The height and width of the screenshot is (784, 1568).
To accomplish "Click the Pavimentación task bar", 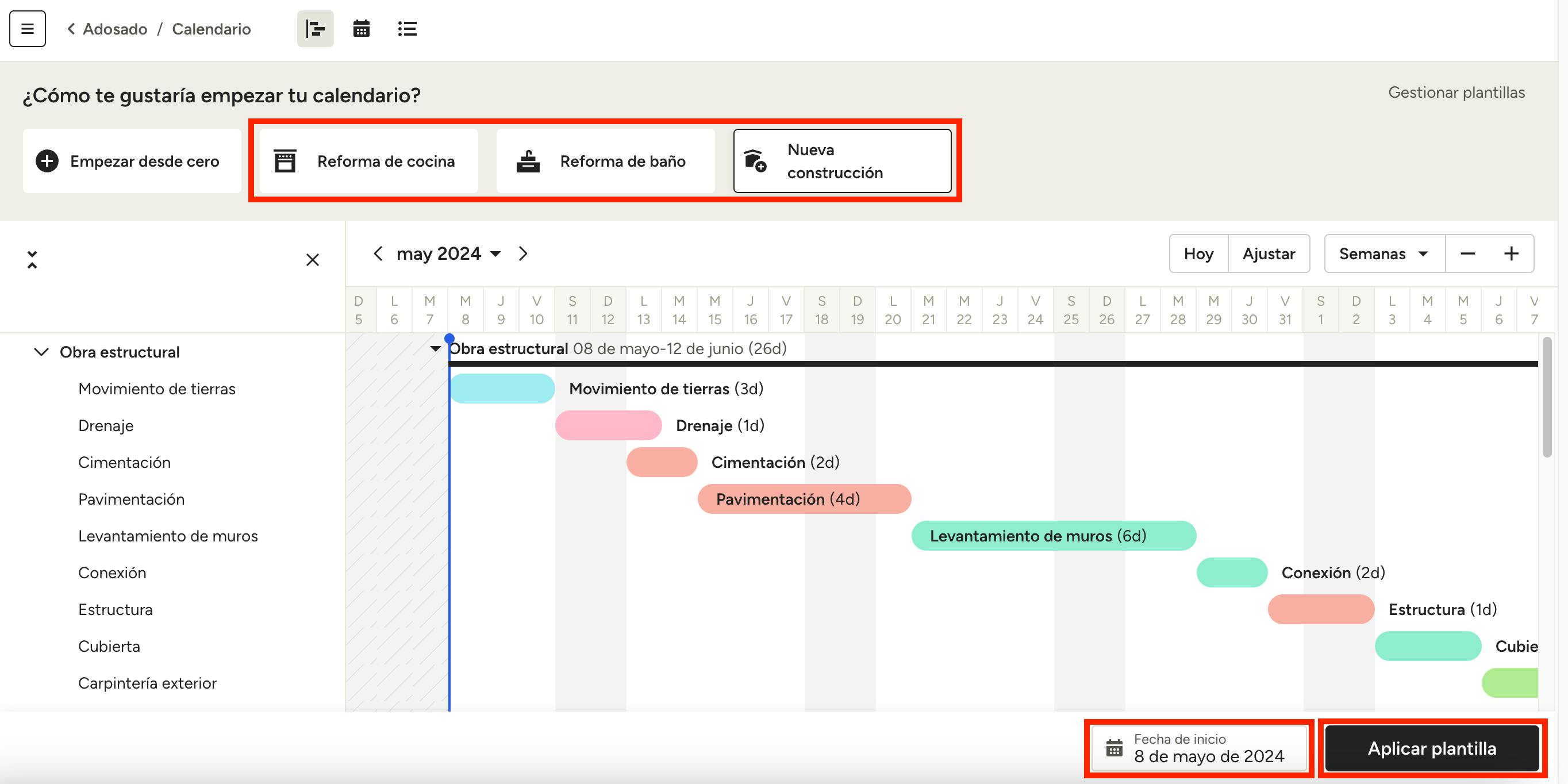I will click(x=804, y=499).
